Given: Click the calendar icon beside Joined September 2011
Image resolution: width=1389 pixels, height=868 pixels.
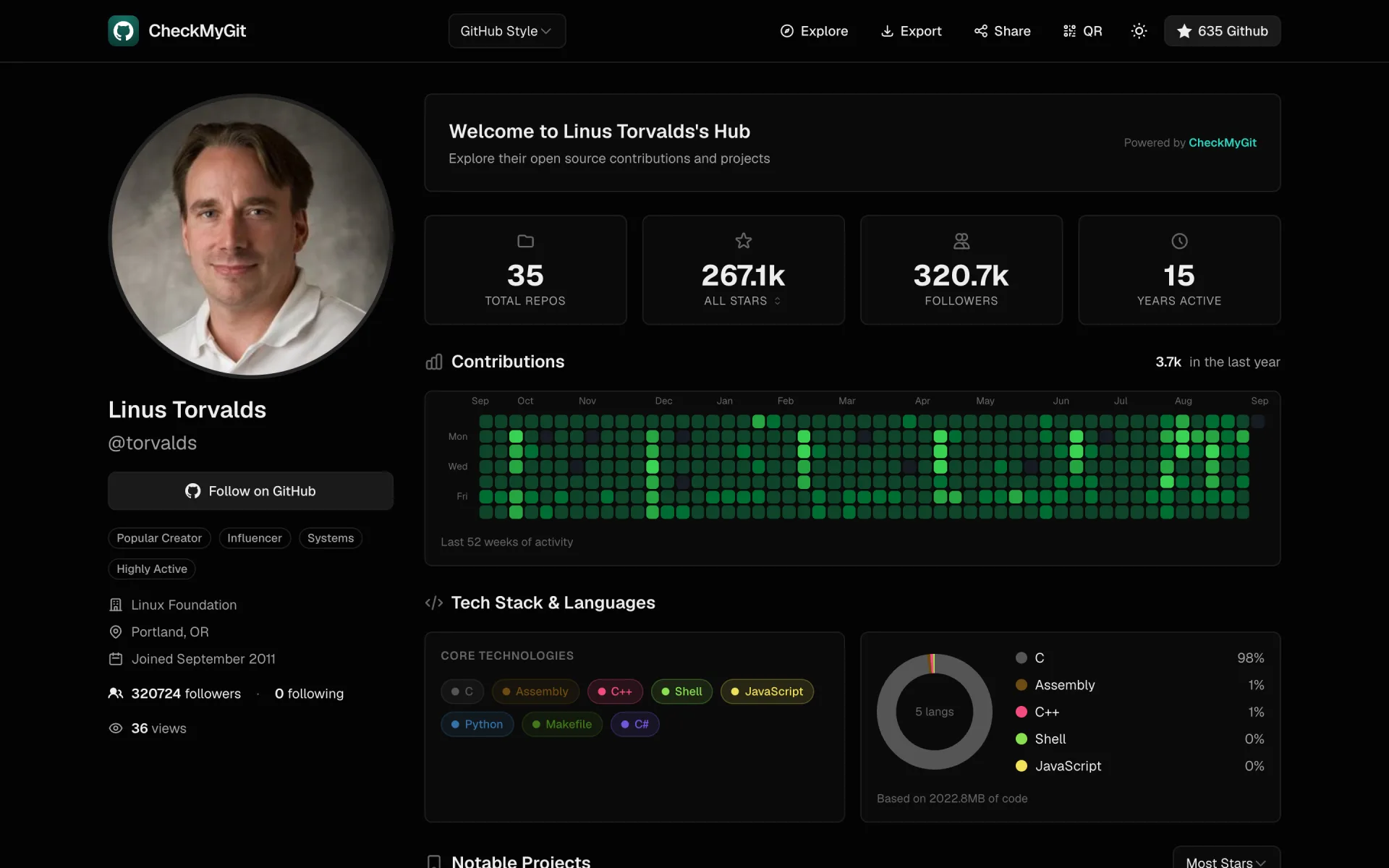Looking at the screenshot, I should (x=116, y=659).
